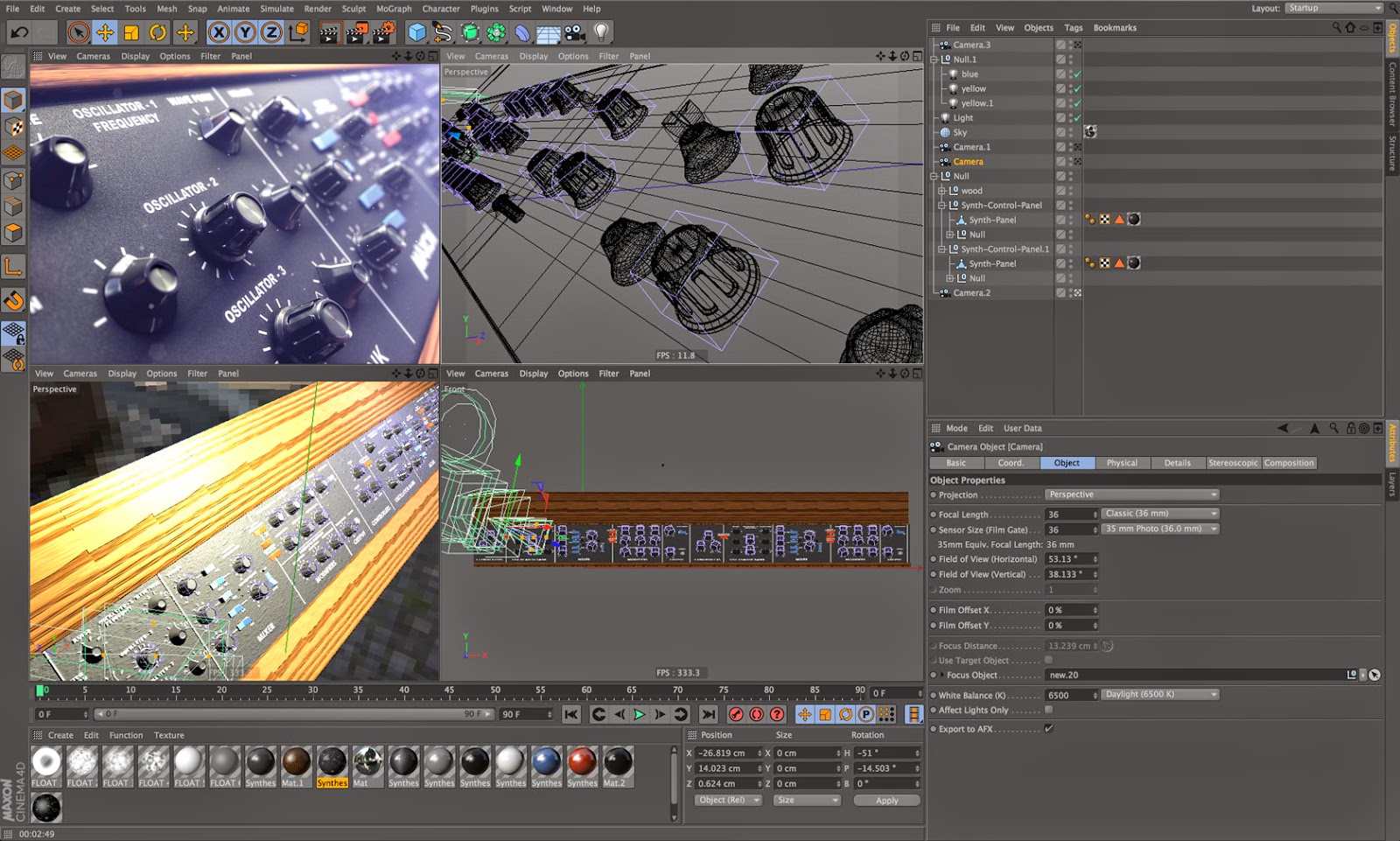Enable the Affect Lights Only checkbox
This screenshot has width=1400, height=841.
[x=1048, y=710]
